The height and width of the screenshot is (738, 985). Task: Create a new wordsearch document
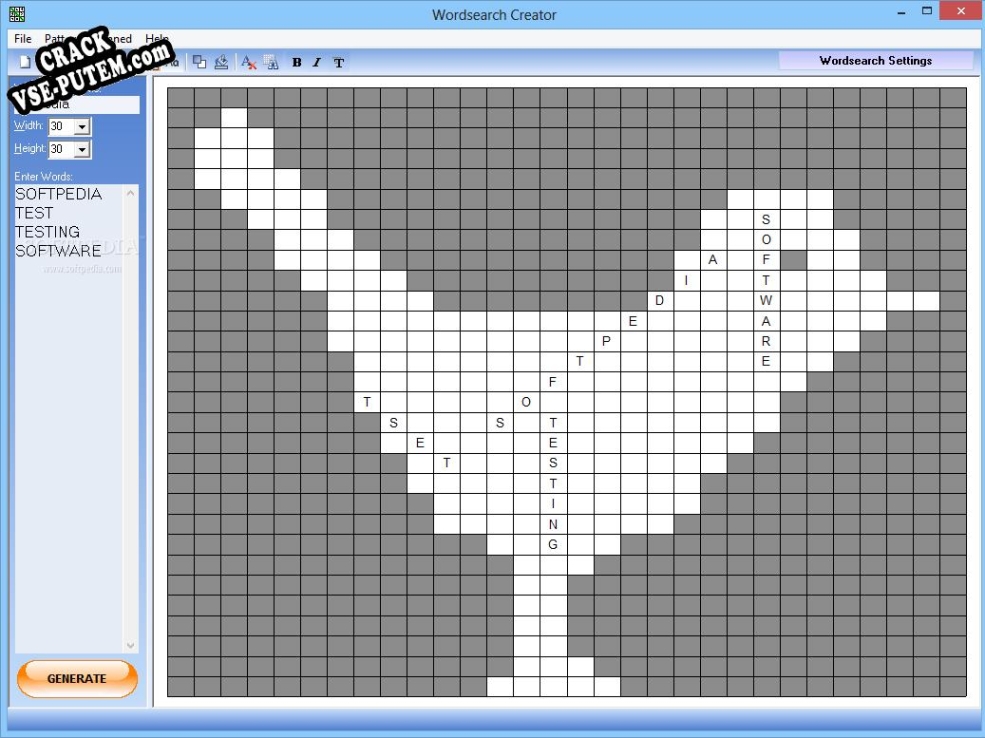tap(22, 62)
